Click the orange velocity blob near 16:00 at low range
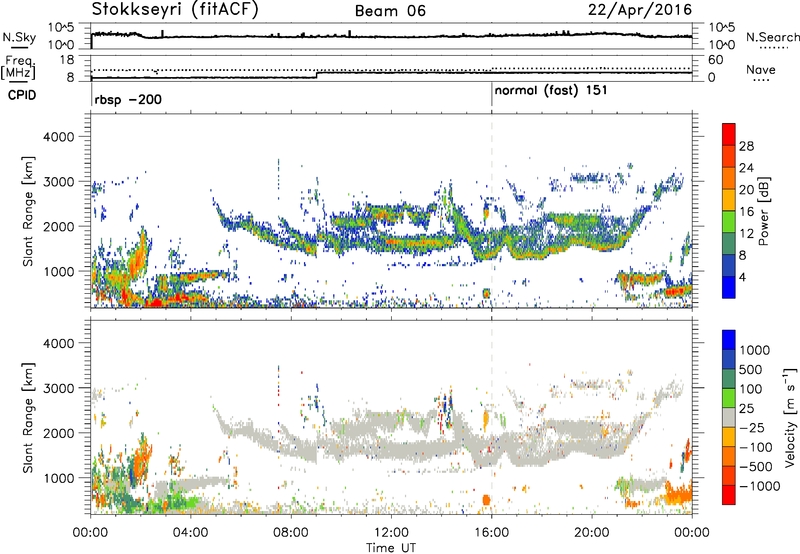The height and width of the screenshot is (554, 800). pyautogui.click(x=486, y=500)
